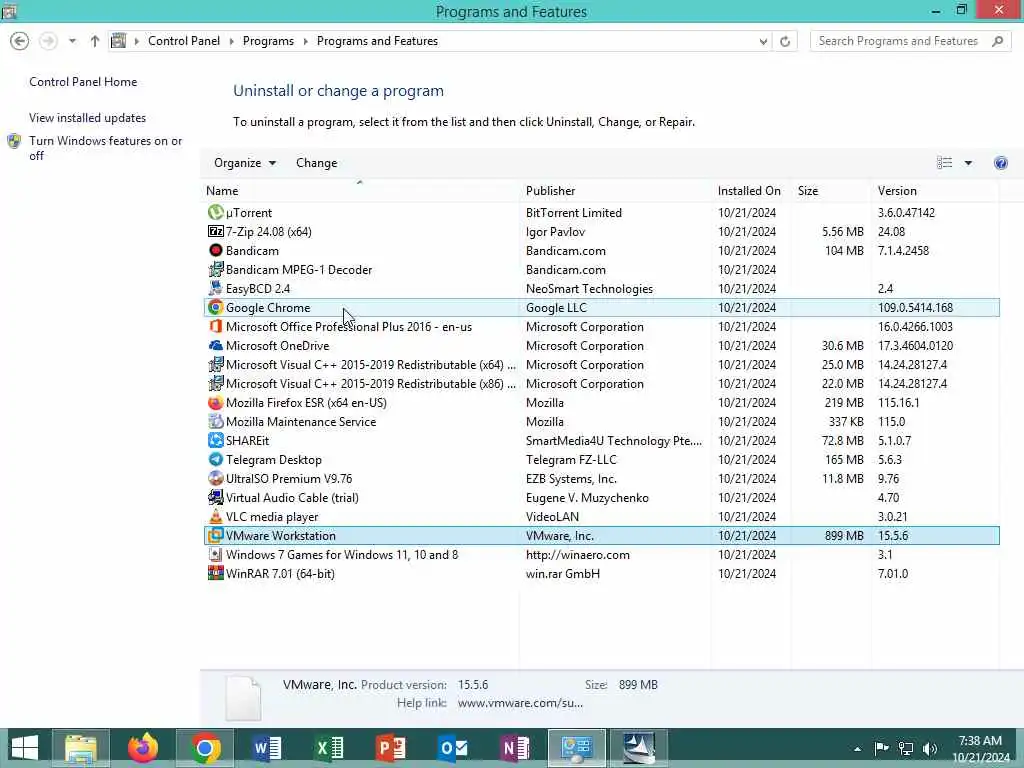Expand the chevron after Control Panel breadcrumb
The width and height of the screenshot is (1024, 768).
[x=232, y=41]
